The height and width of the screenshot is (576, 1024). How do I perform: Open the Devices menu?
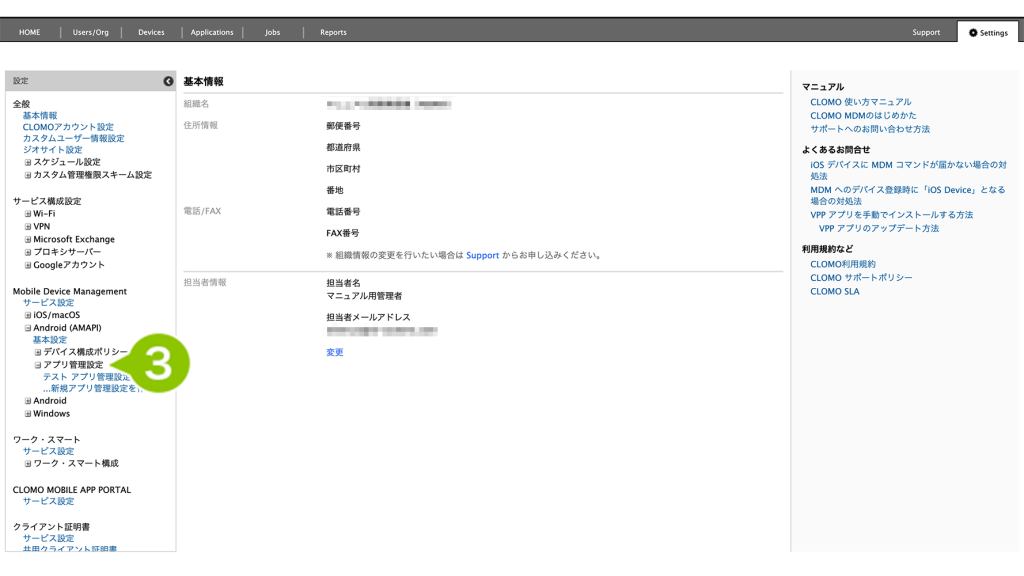click(151, 32)
